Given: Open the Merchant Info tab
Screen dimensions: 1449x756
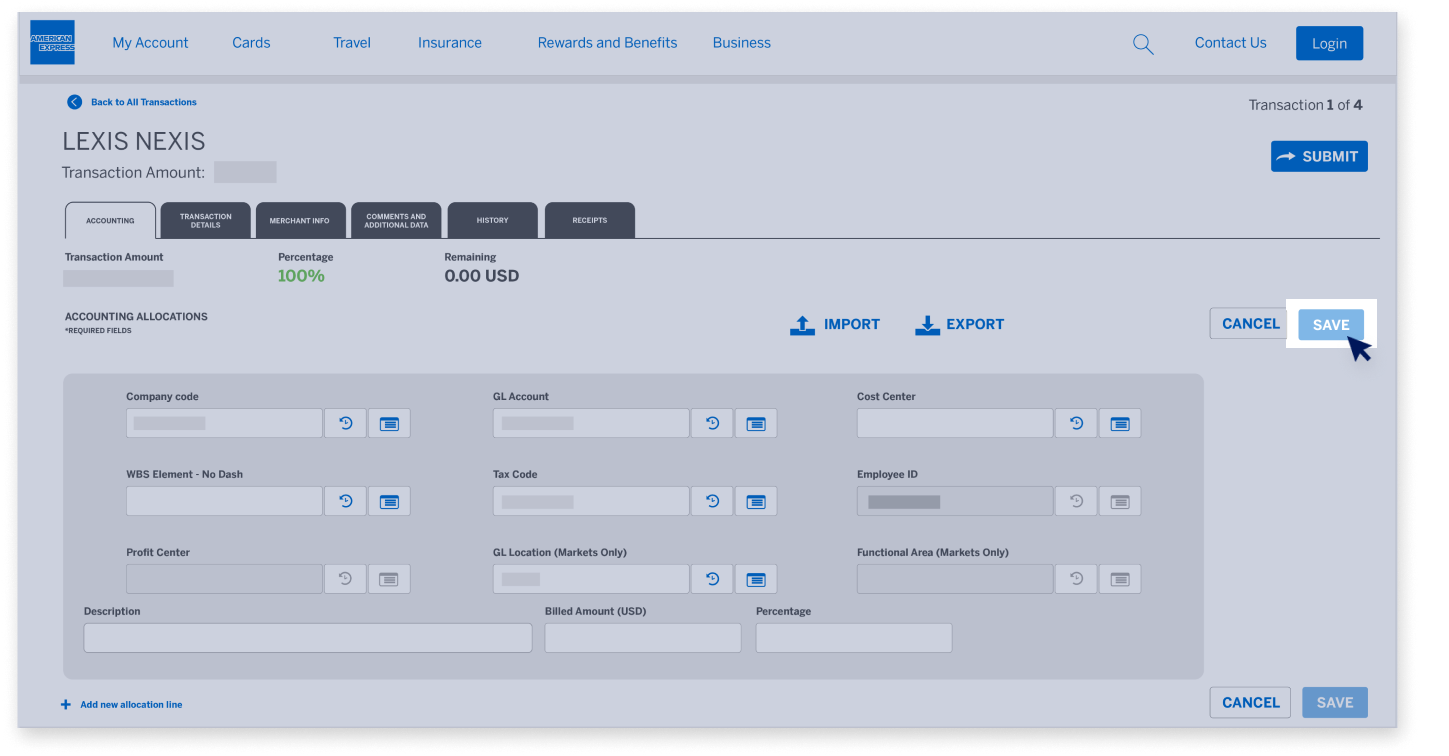Looking at the screenshot, I should [299, 220].
